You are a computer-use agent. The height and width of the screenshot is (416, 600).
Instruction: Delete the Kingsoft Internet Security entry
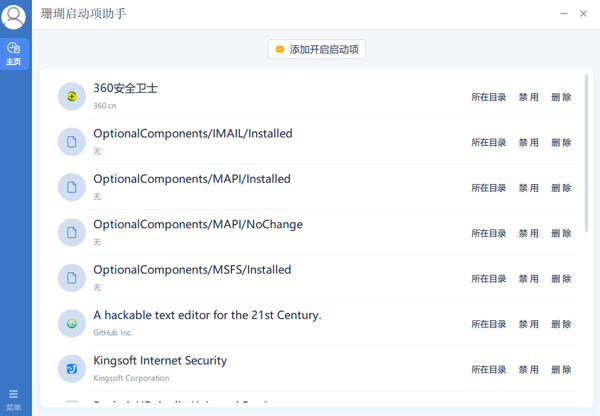tap(561, 370)
